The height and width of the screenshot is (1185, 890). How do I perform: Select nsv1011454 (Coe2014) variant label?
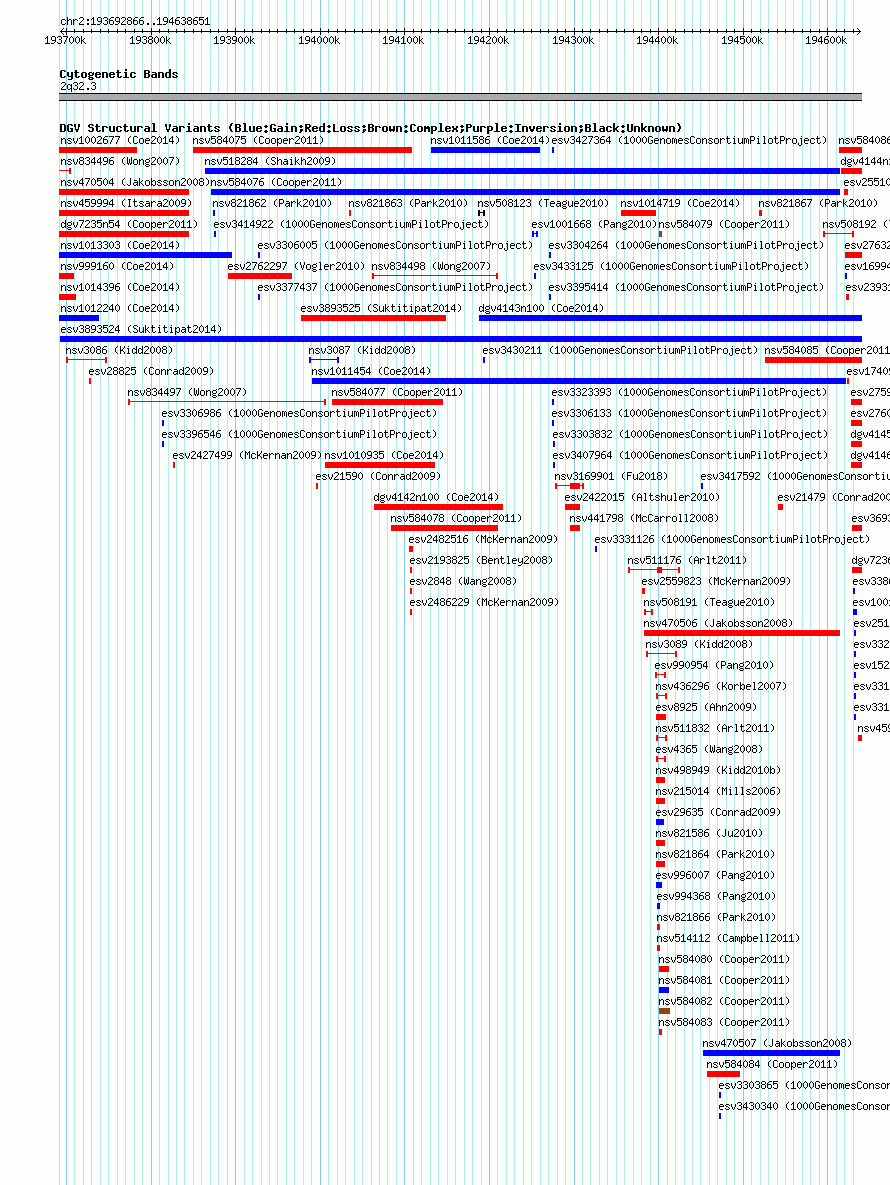(372, 371)
